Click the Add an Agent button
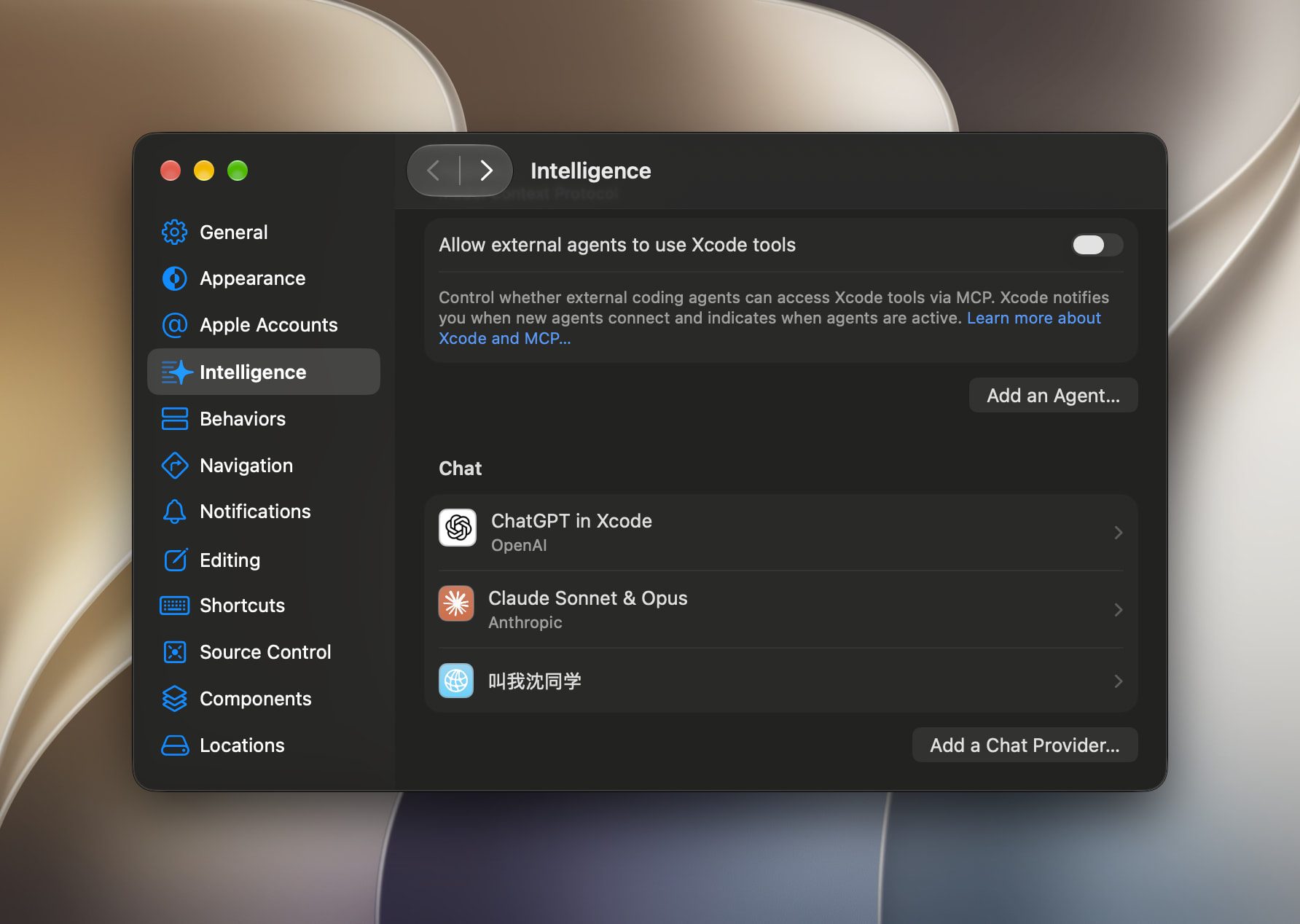The image size is (1300, 924). tap(1053, 395)
